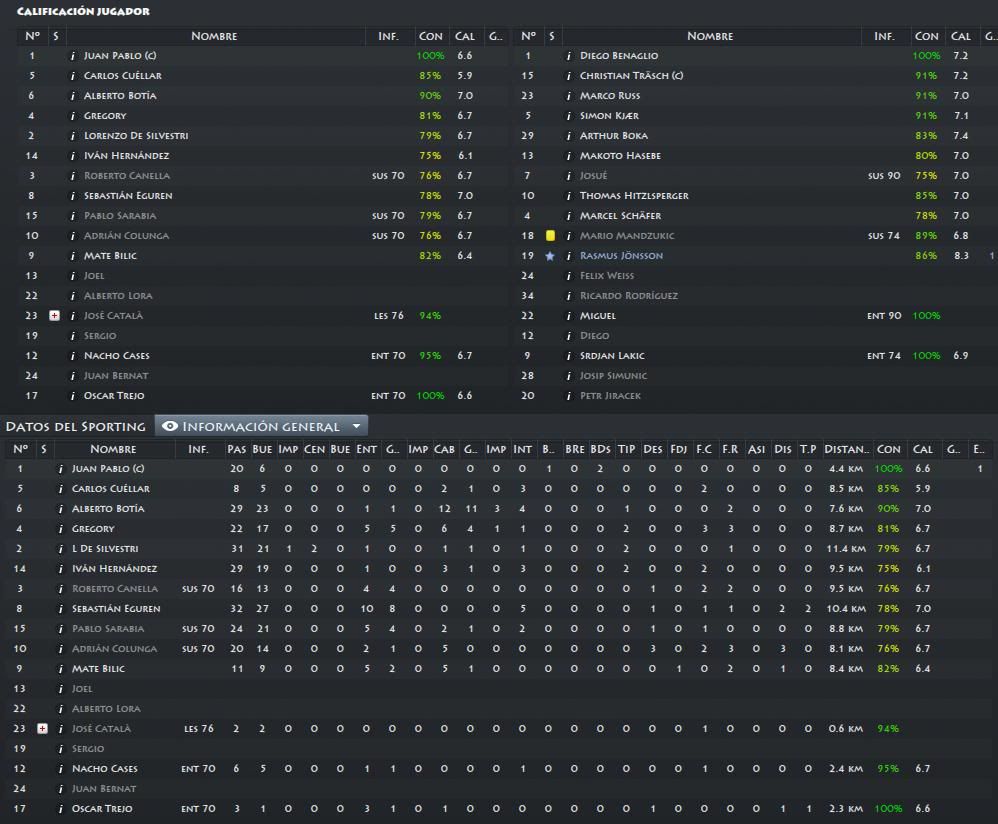Open Thomas Hitzlsperger player name link
The width and height of the screenshot is (998, 824).
click(x=634, y=196)
